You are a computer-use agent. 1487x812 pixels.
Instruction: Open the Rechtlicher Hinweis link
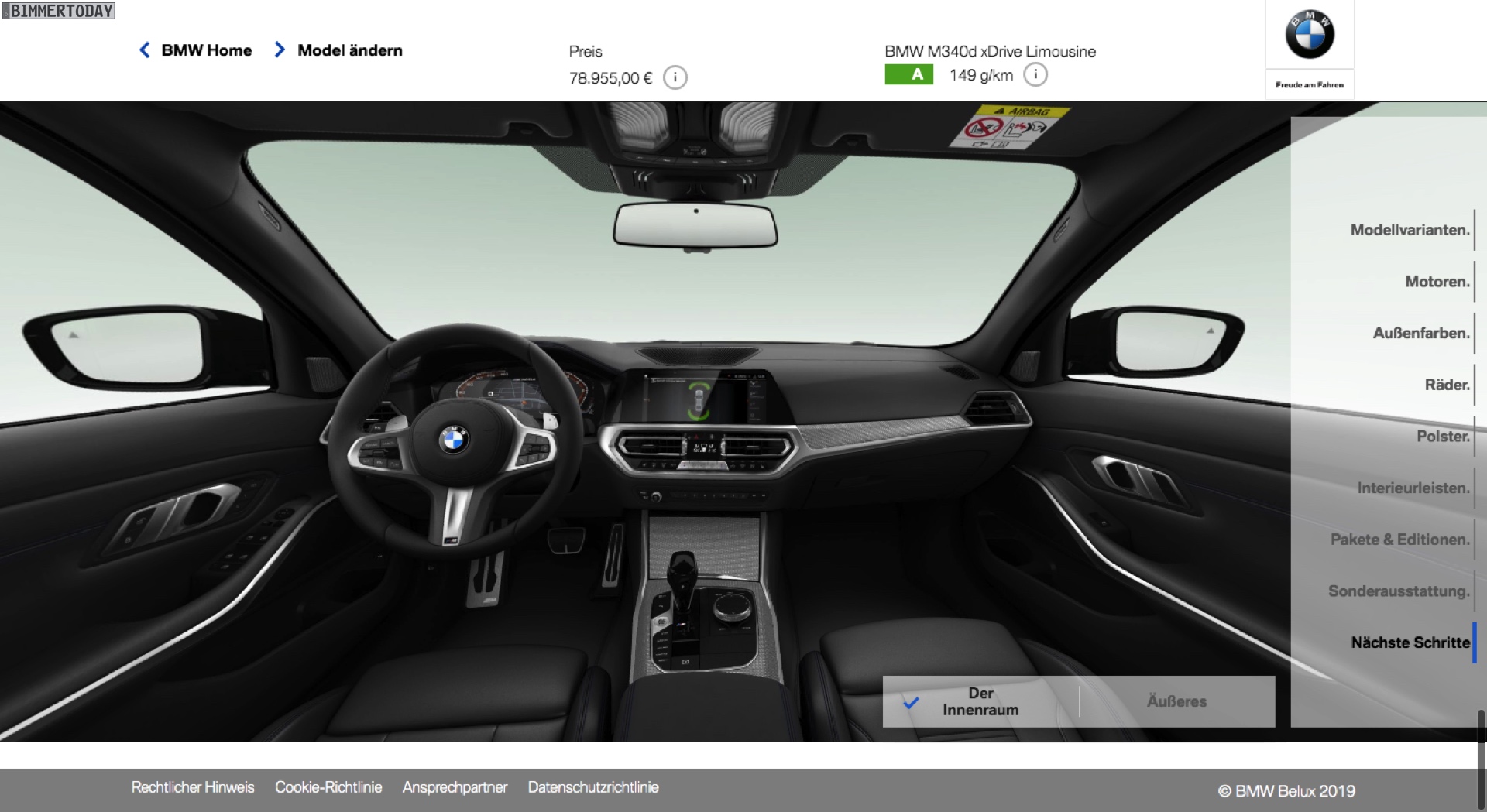click(193, 787)
